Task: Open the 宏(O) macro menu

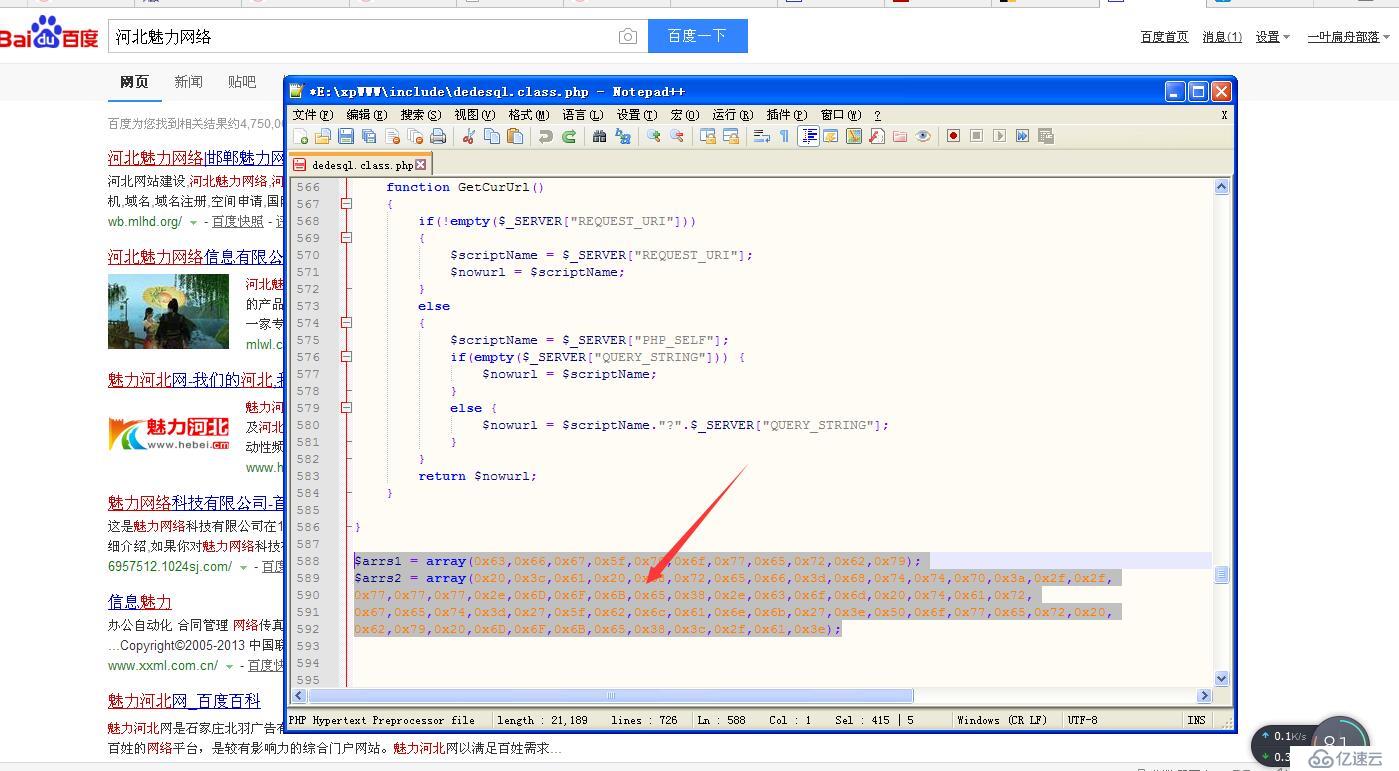Action: [x=685, y=115]
